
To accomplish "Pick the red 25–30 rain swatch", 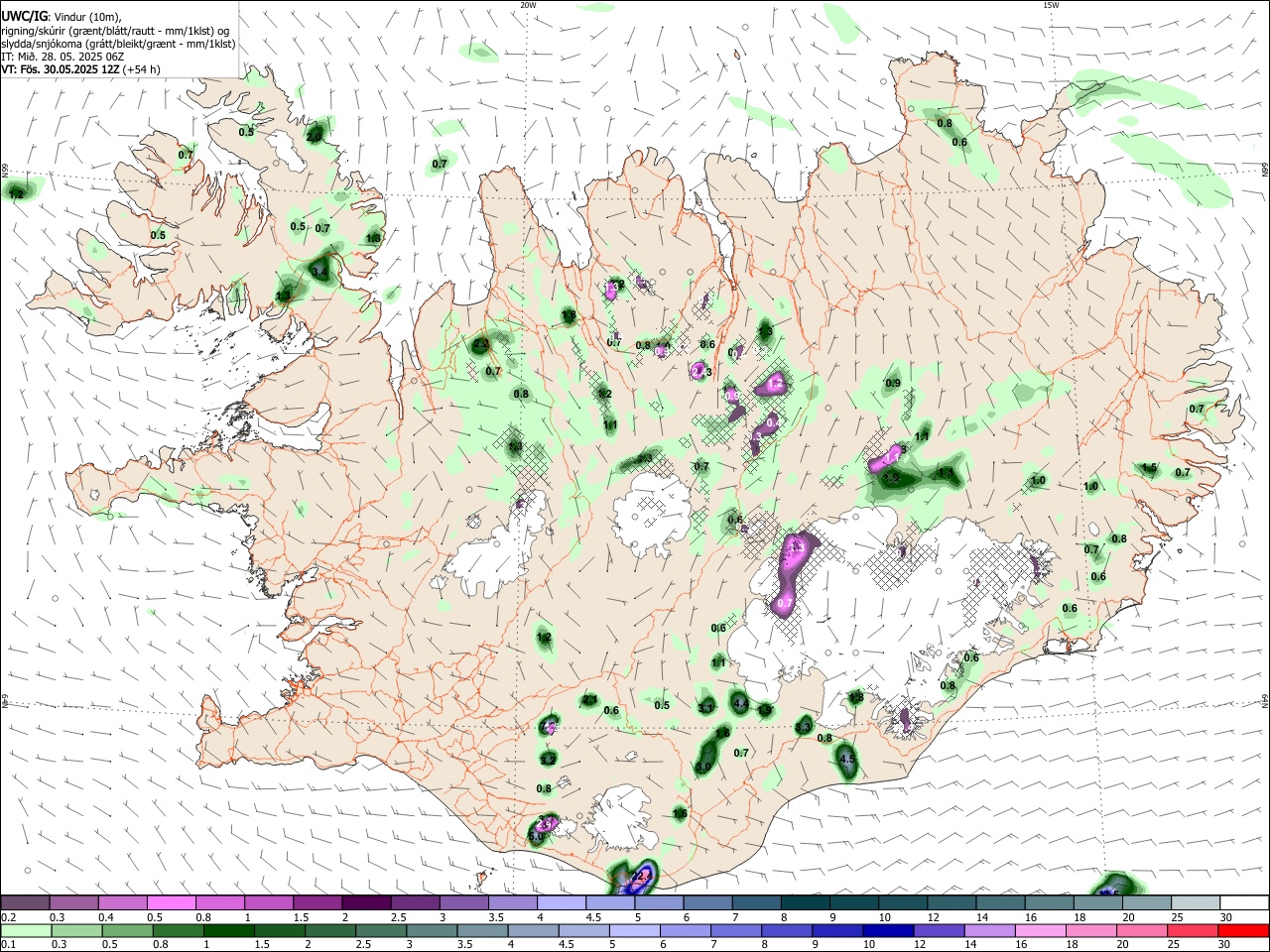I will pos(1192,930).
